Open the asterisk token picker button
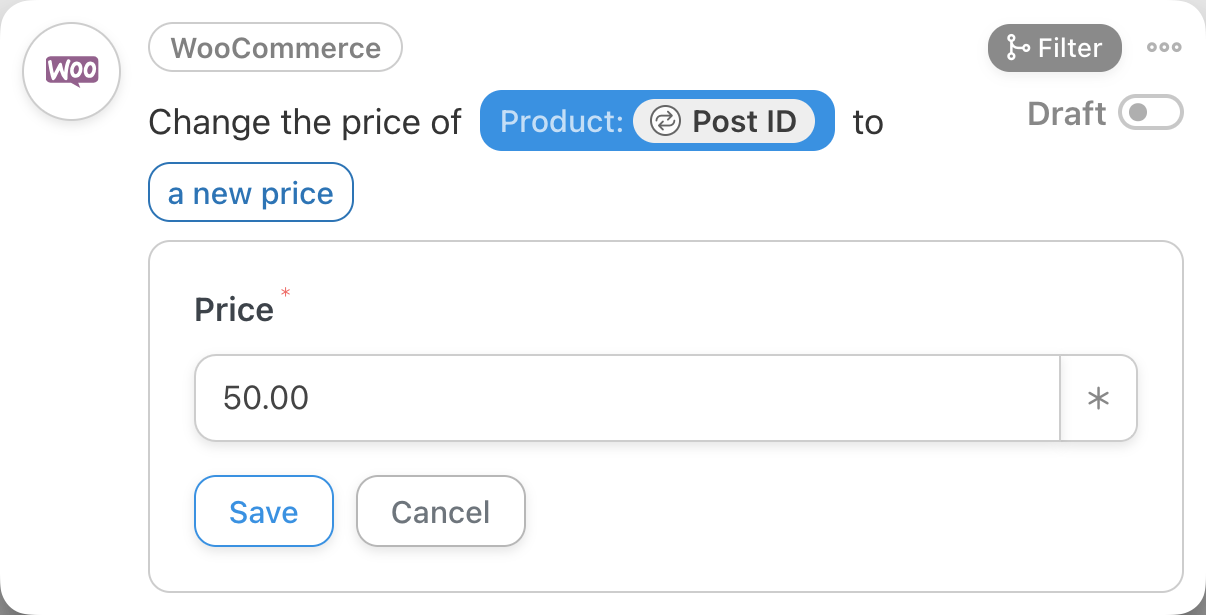This screenshot has height=615, width=1206. (1098, 398)
